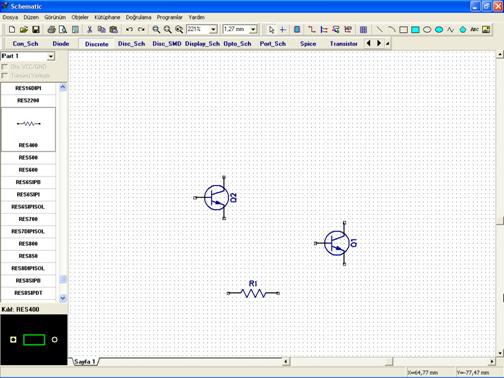Paste with the clipboard icon

pos(114,30)
